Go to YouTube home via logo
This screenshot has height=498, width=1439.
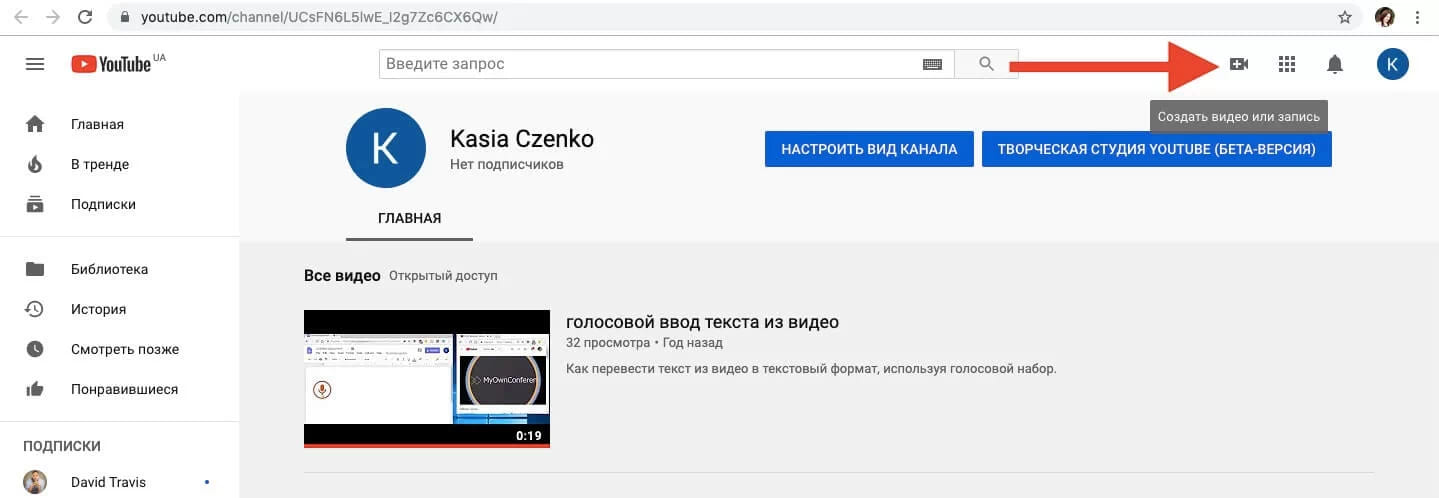pos(112,64)
